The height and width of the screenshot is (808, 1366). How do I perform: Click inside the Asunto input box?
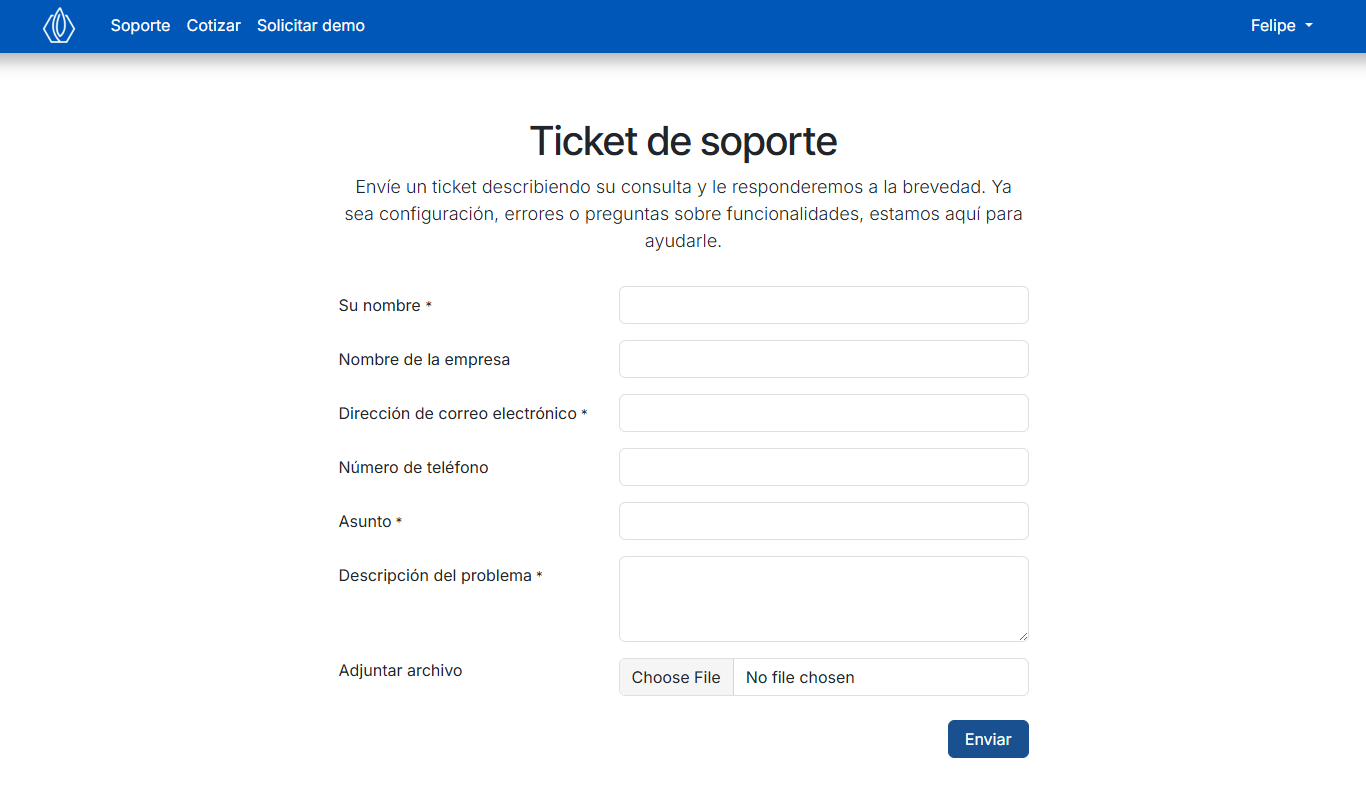point(823,521)
